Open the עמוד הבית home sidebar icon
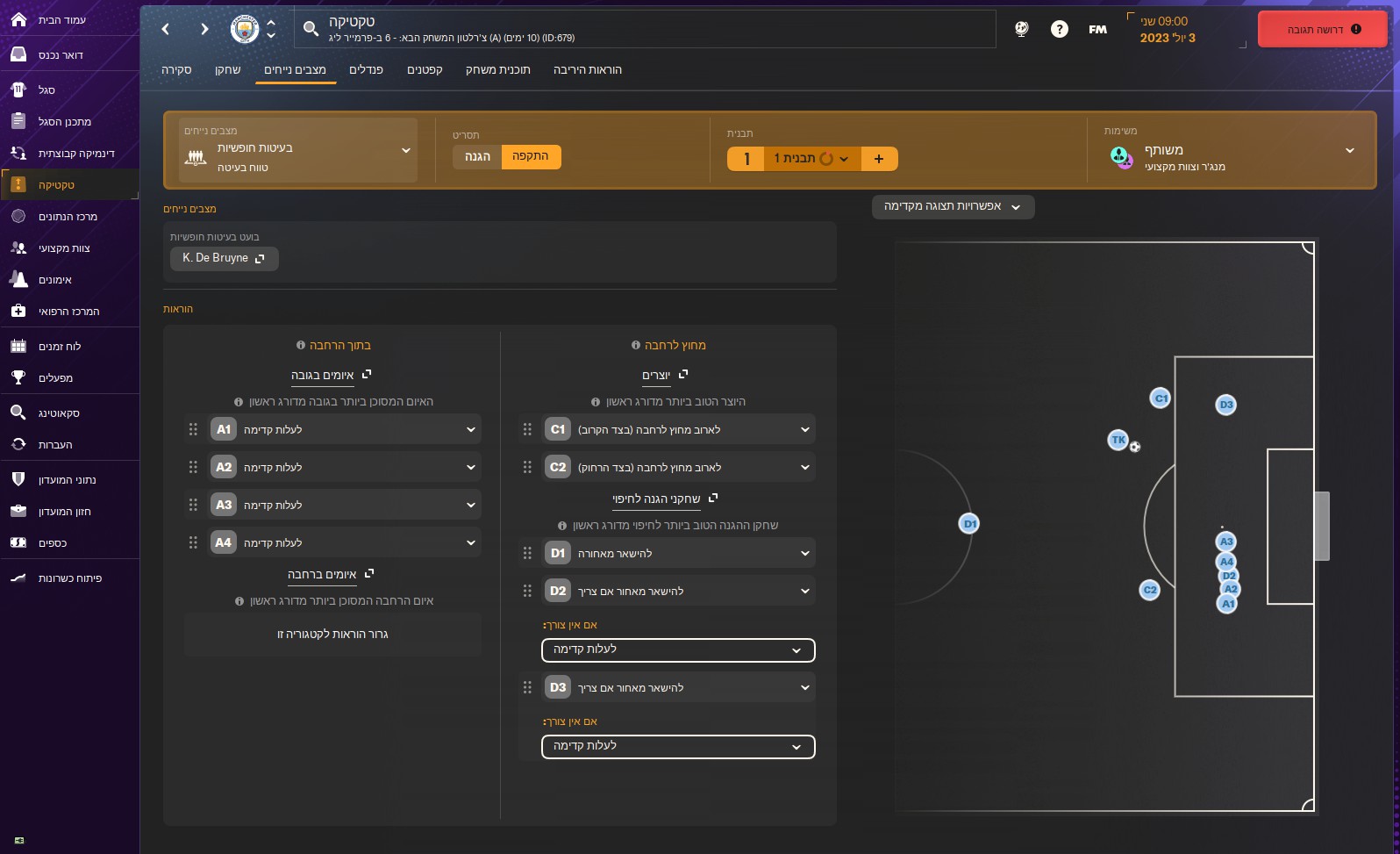Image resolution: width=1400 pixels, height=854 pixels. point(18,19)
